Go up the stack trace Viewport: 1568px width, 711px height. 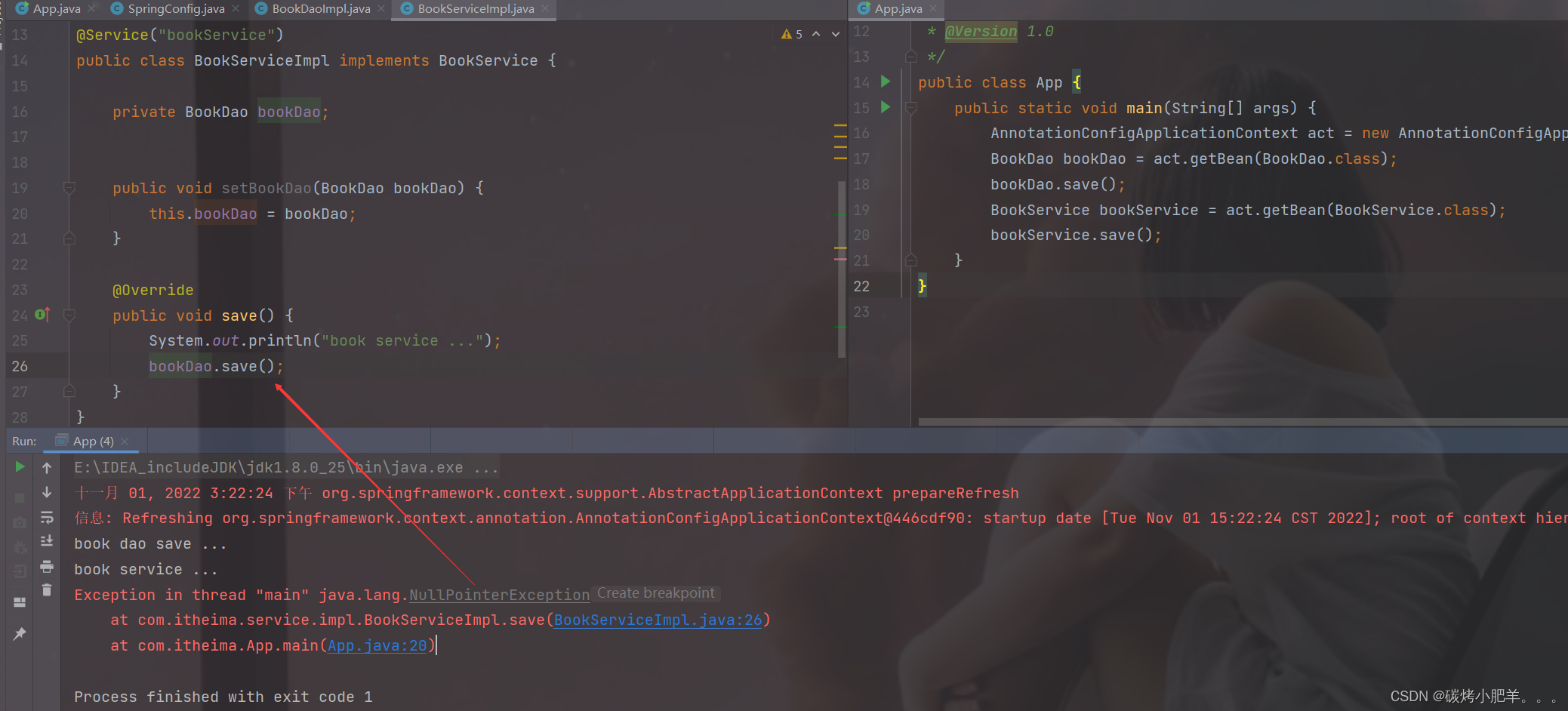(47, 468)
